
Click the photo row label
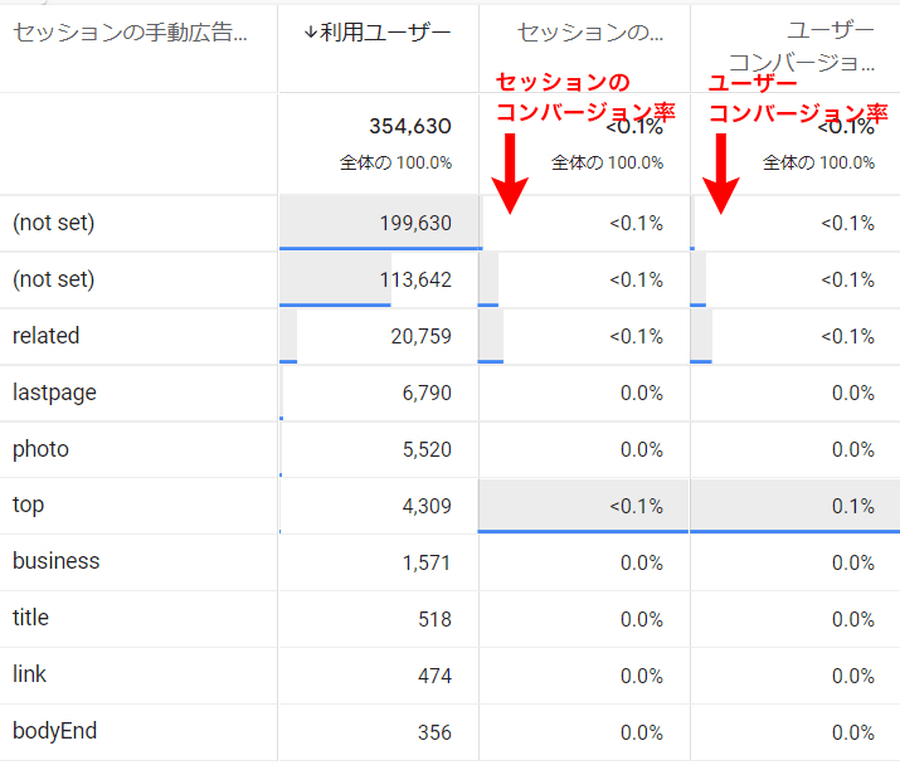pos(41,449)
